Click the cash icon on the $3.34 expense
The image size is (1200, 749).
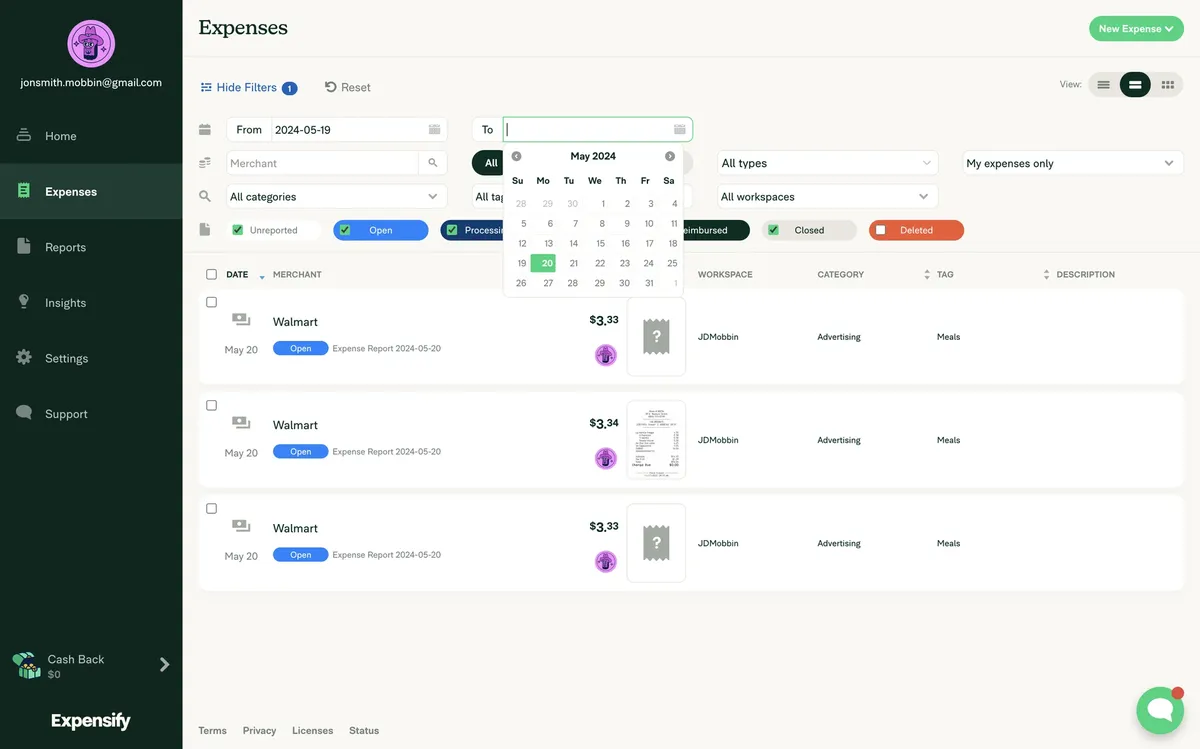coord(241,423)
